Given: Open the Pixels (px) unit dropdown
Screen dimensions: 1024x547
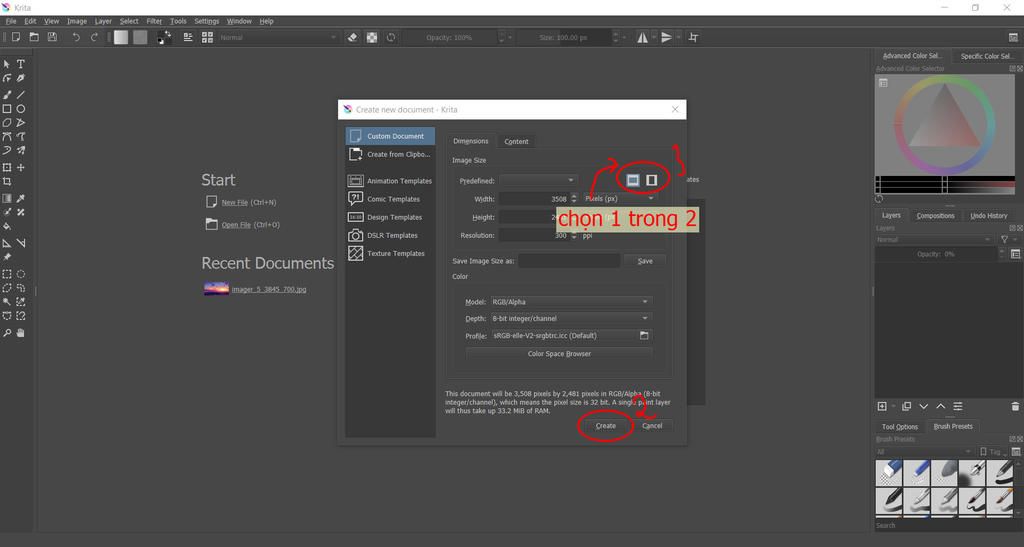Looking at the screenshot, I should (619, 198).
